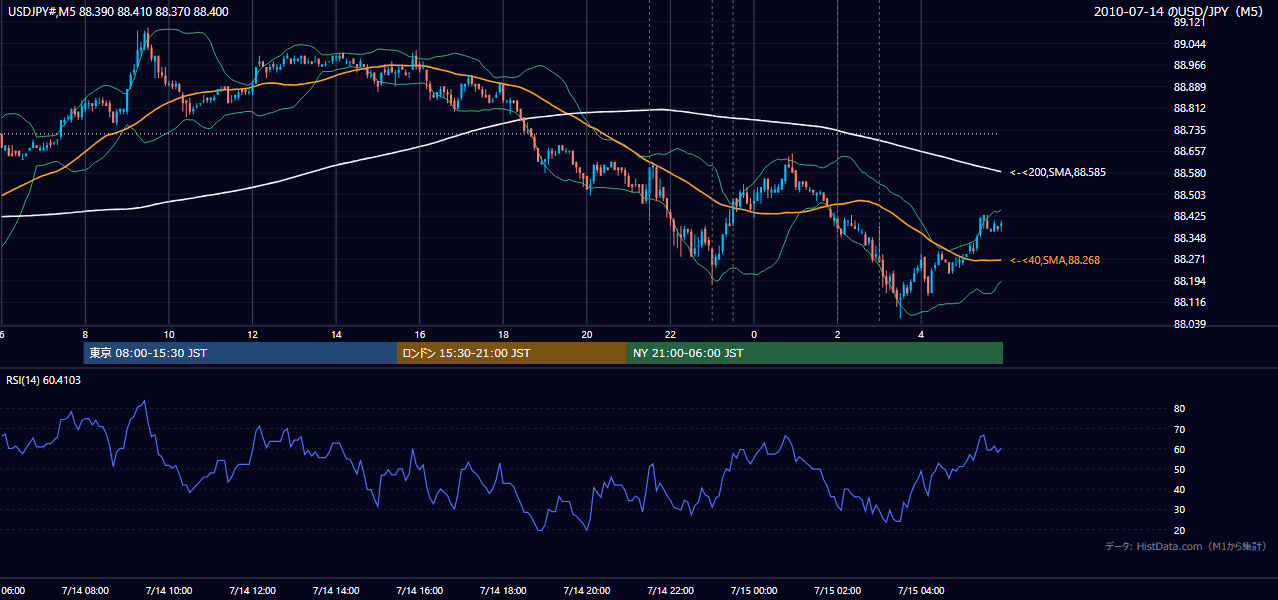Click the 7/14 10:00 bottom time label

click(168, 590)
